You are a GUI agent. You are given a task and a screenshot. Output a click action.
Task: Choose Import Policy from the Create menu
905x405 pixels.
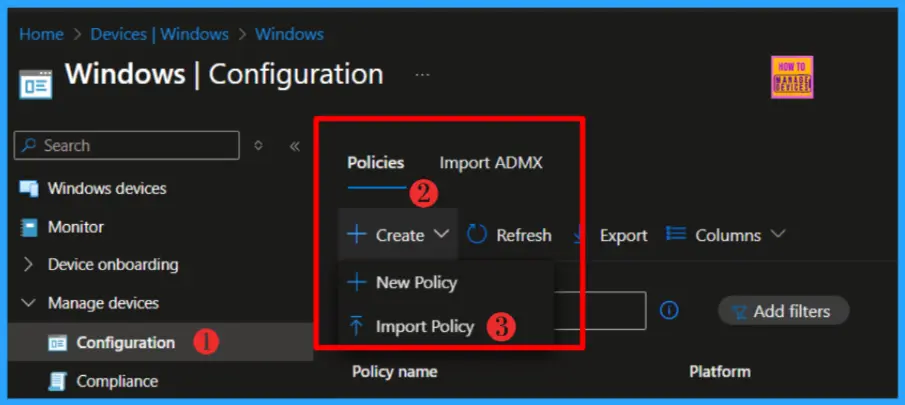(x=424, y=327)
